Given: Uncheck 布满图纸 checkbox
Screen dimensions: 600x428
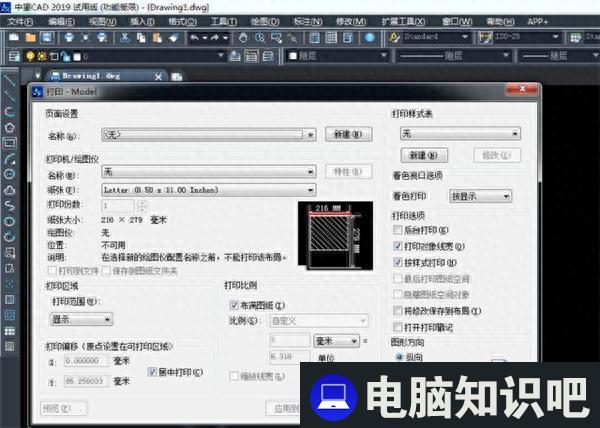Looking at the screenshot, I should point(233,305).
